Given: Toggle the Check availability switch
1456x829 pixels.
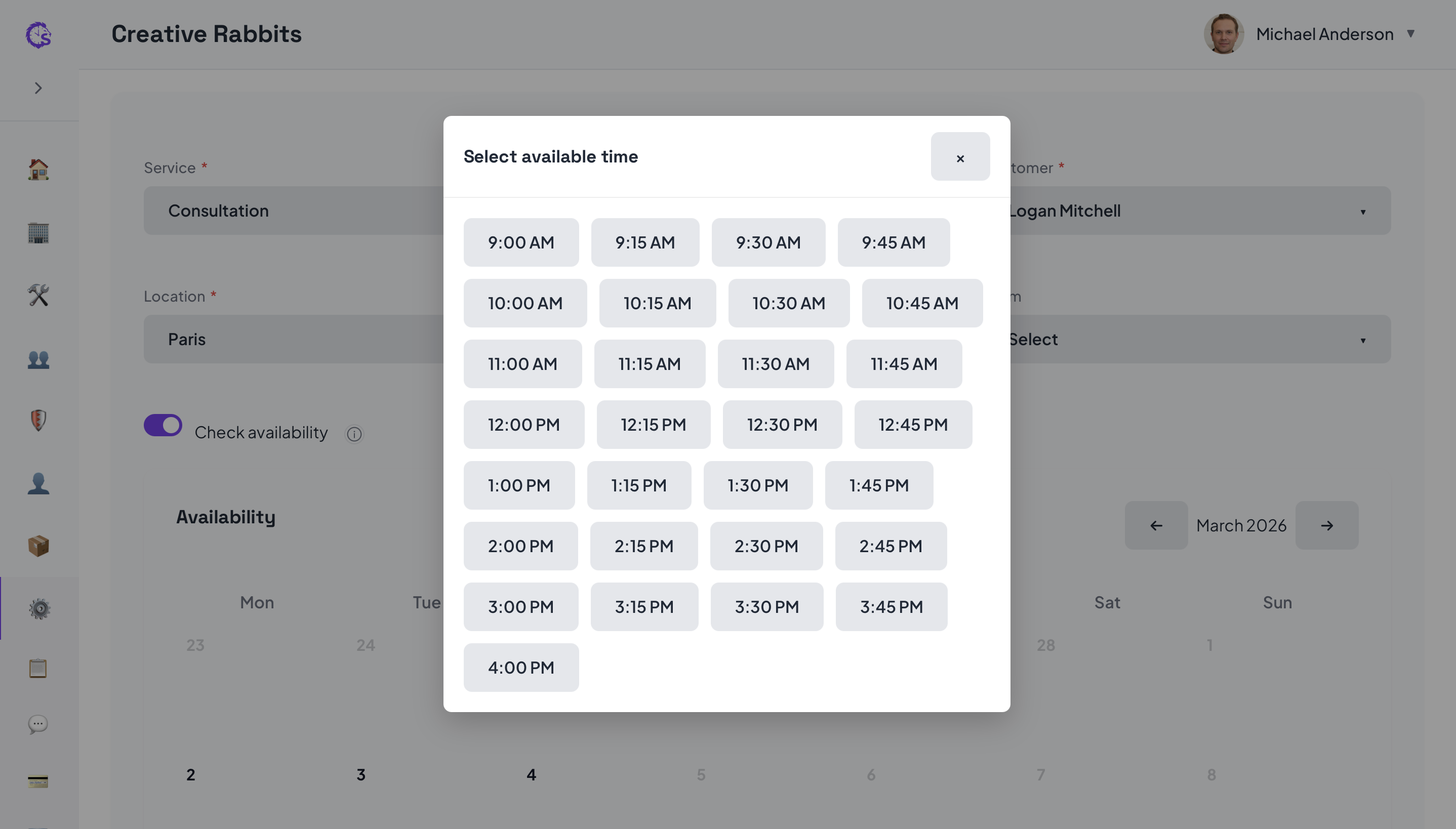Looking at the screenshot, I should point(163,425).
